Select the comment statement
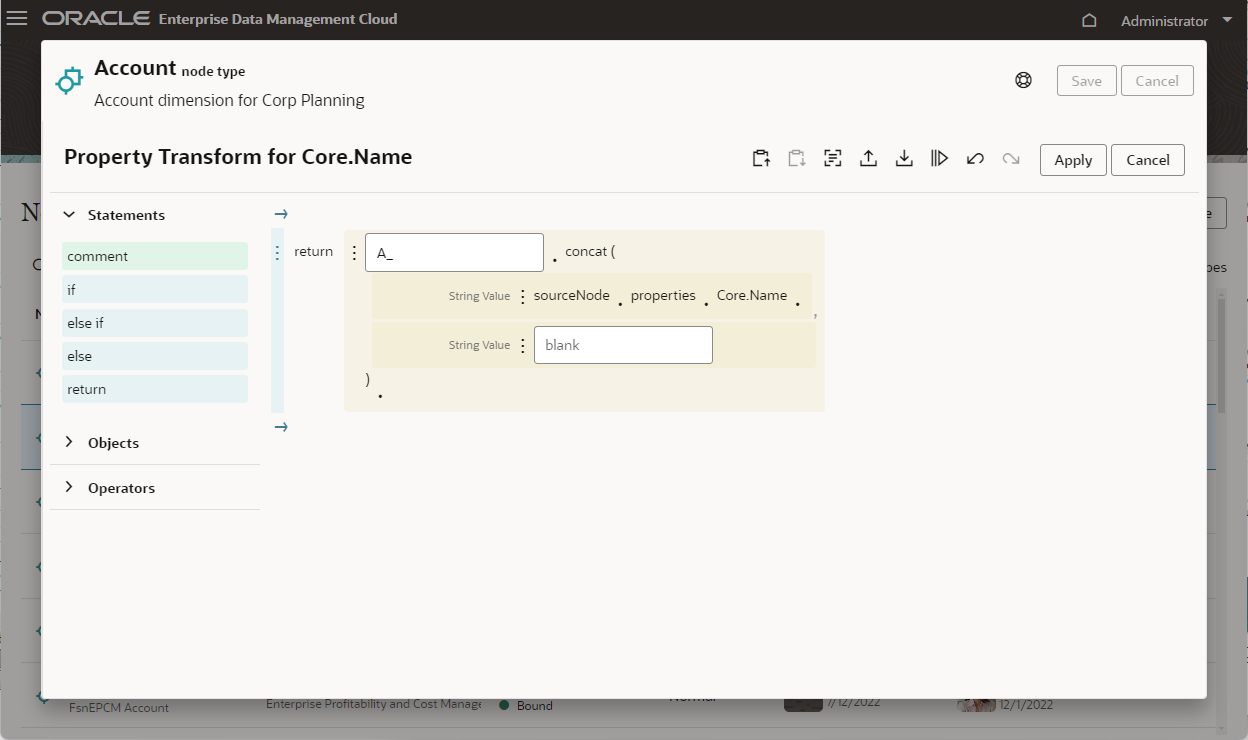 [155, 256]
